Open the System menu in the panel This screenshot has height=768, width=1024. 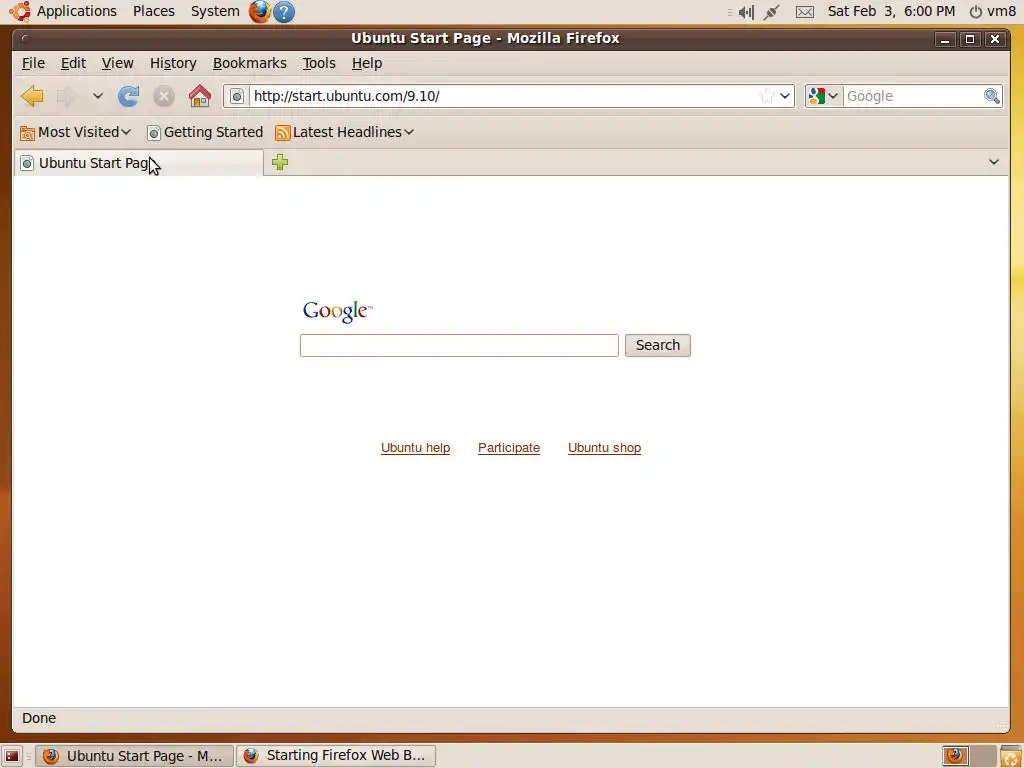point(215,11)
